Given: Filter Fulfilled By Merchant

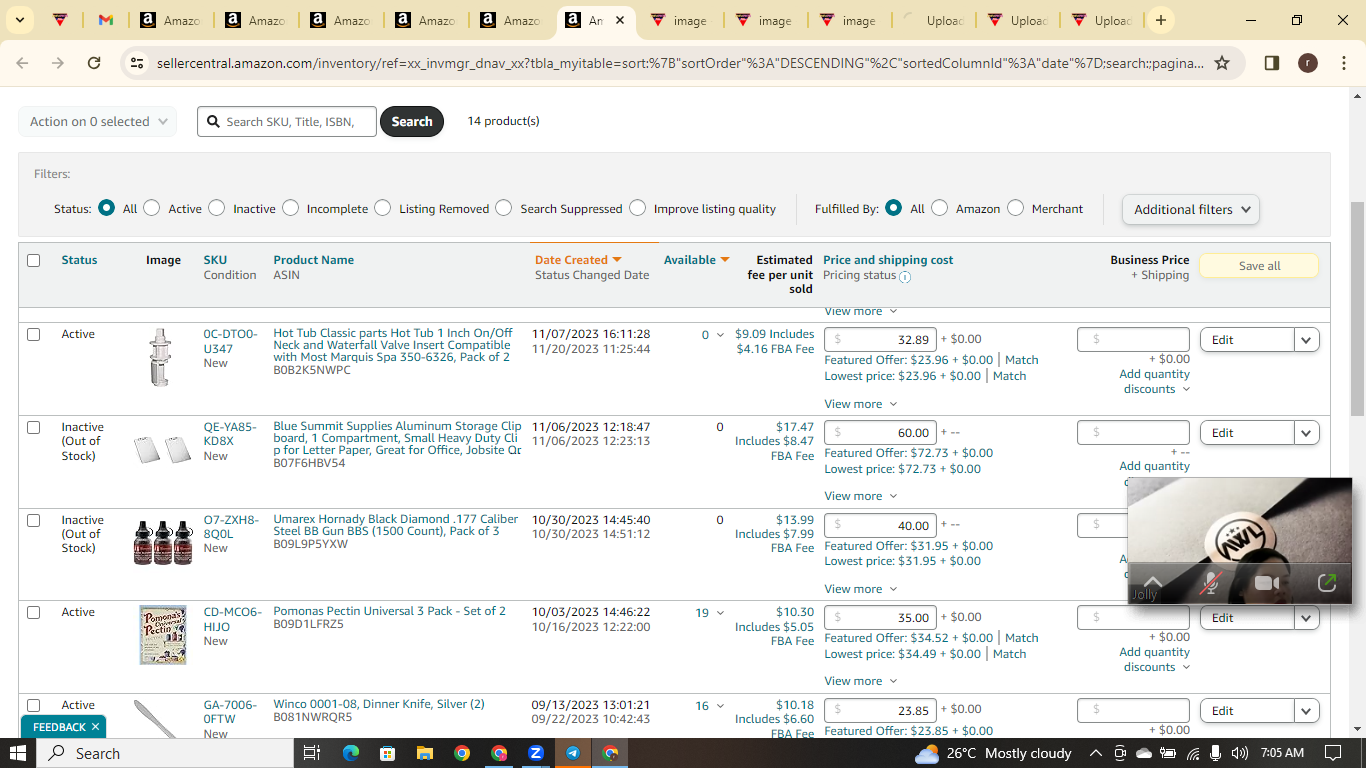Looking at the screenshot, I should pyautogui.click(x=1016, y=208).
